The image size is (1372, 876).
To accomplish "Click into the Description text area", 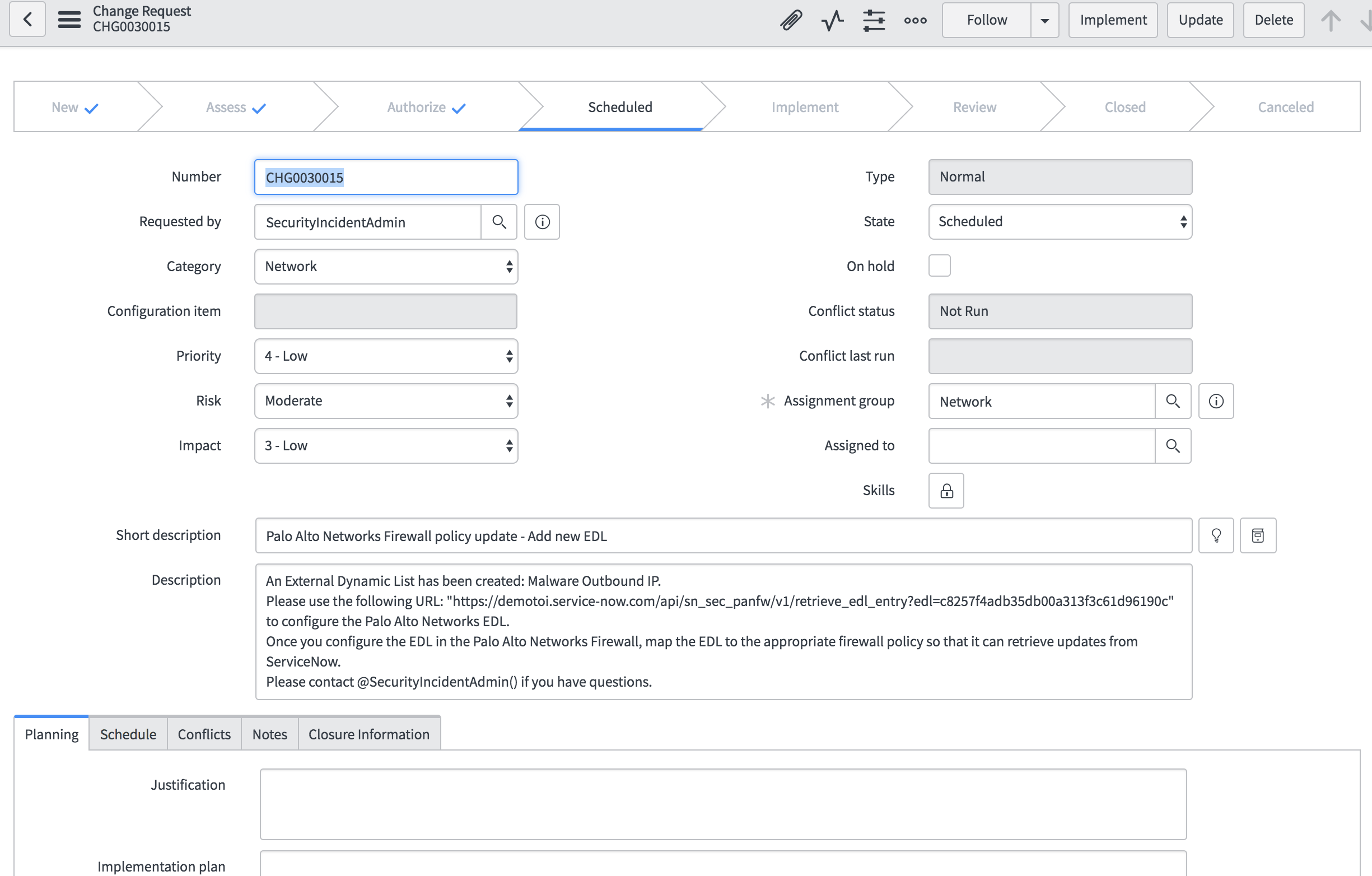I will (724, 631).
